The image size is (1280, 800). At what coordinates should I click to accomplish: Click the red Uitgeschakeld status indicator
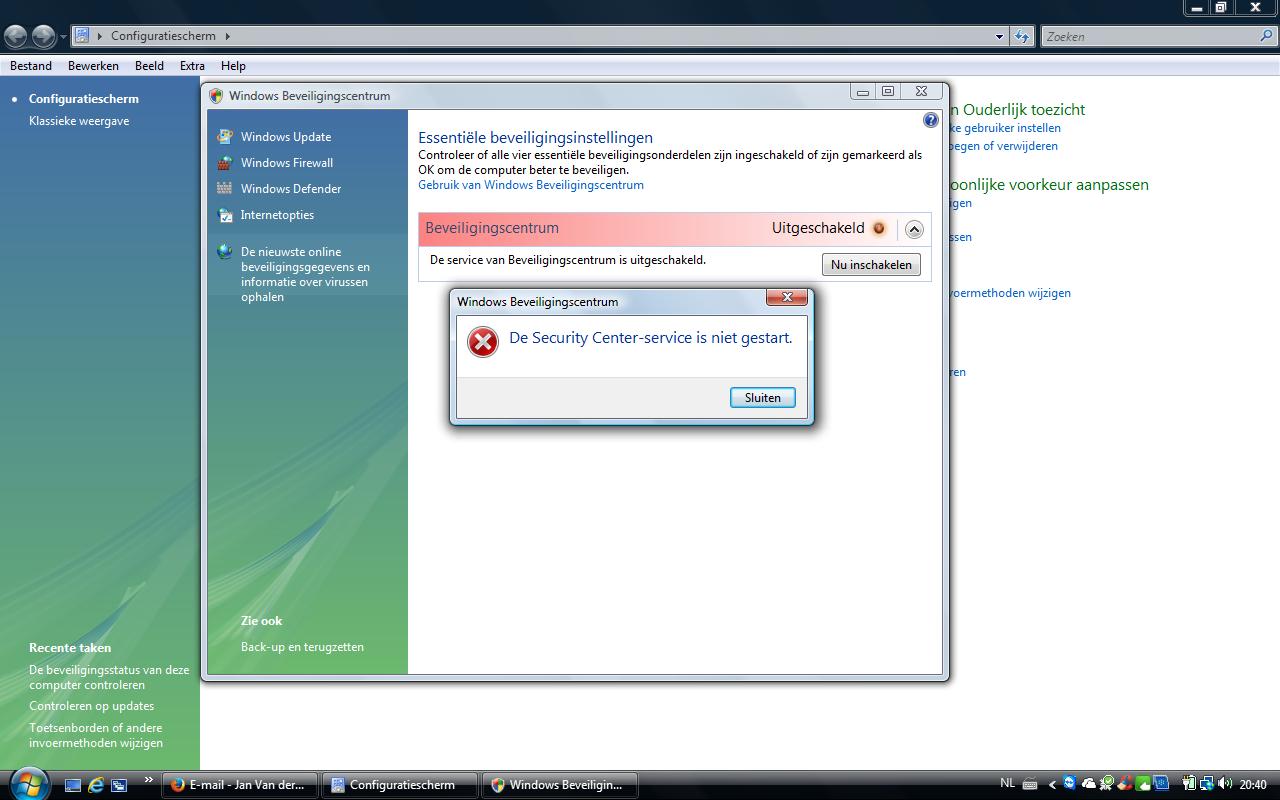(x=879, y=228)
